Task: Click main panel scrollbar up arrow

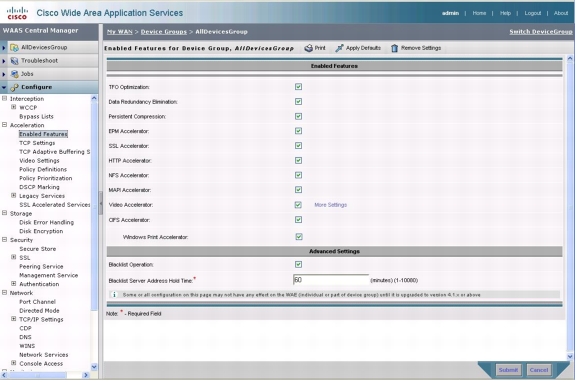Action: click(x=570, y=59)
